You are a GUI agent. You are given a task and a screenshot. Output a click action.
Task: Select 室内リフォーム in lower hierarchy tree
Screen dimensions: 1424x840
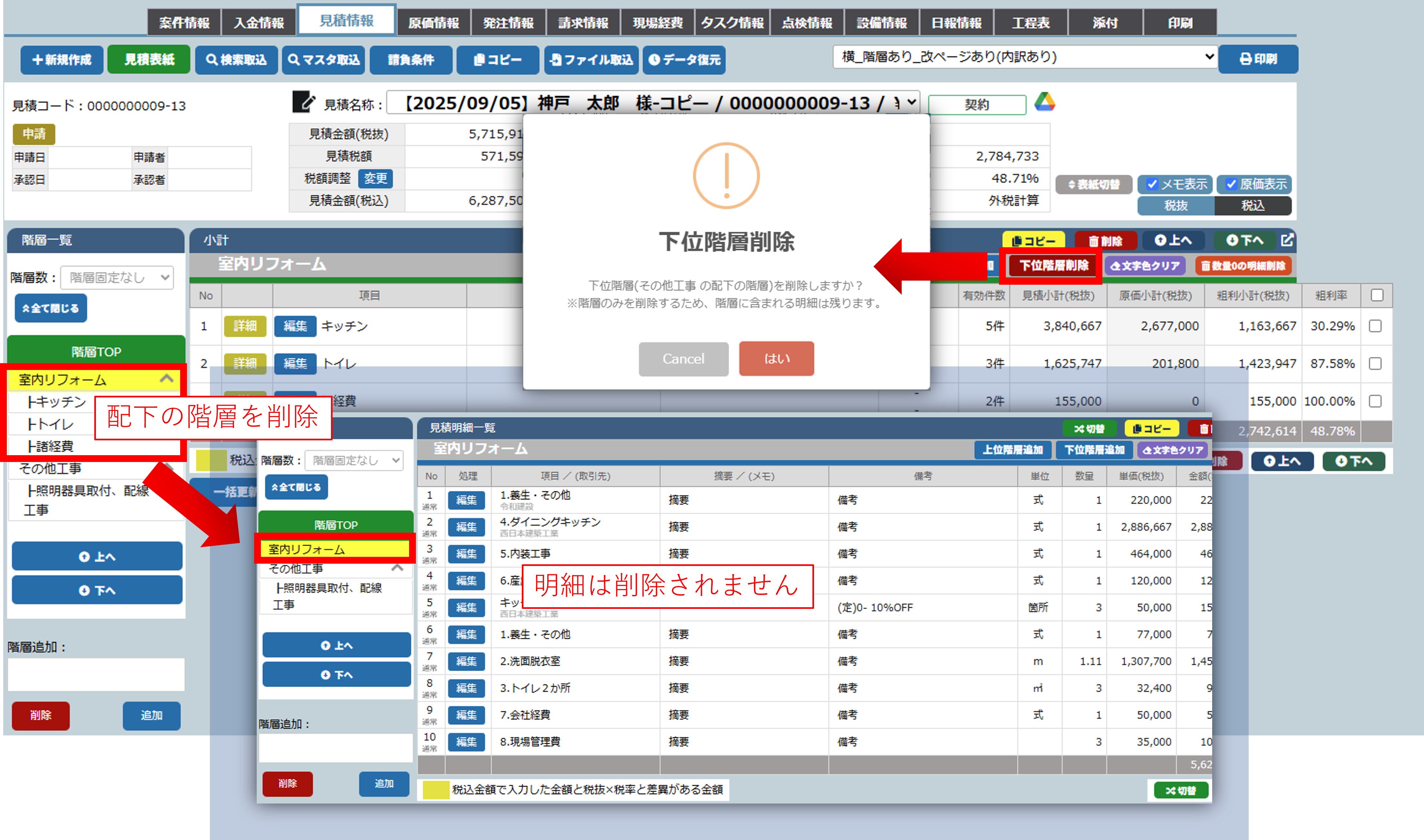tap(335, 548)
